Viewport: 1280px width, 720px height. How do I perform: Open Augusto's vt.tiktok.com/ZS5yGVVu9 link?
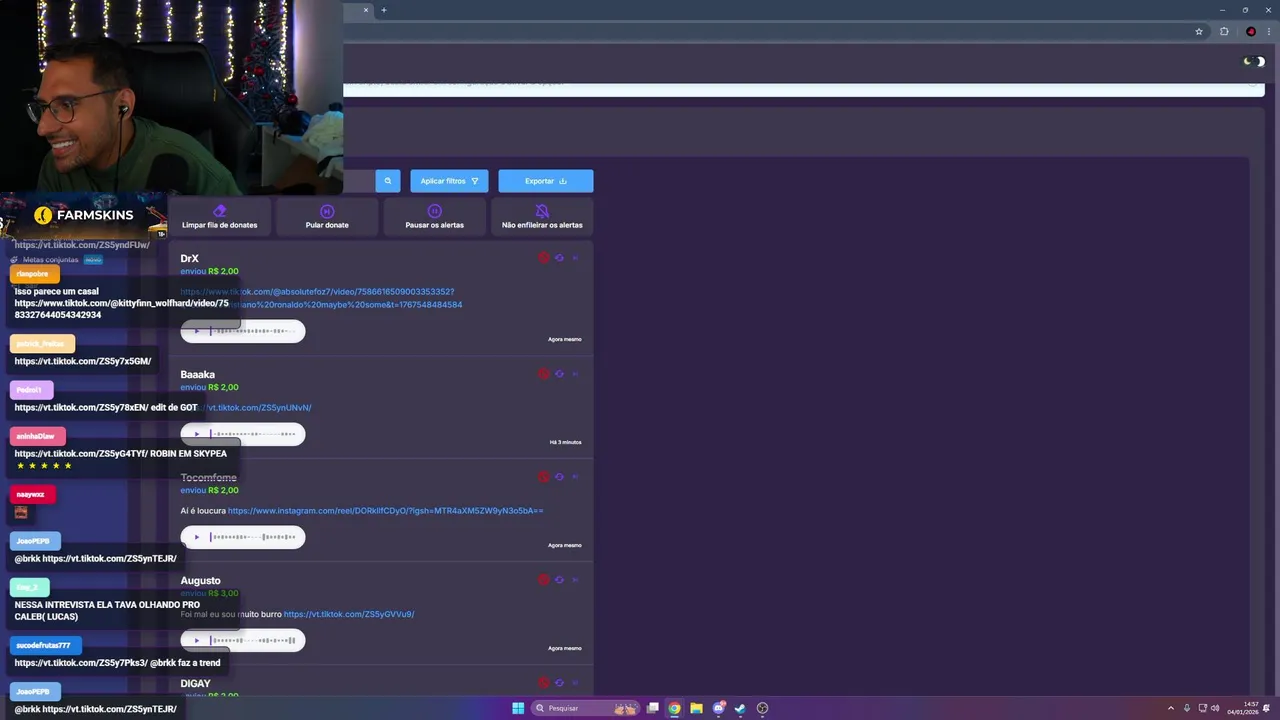click(349, 614)
